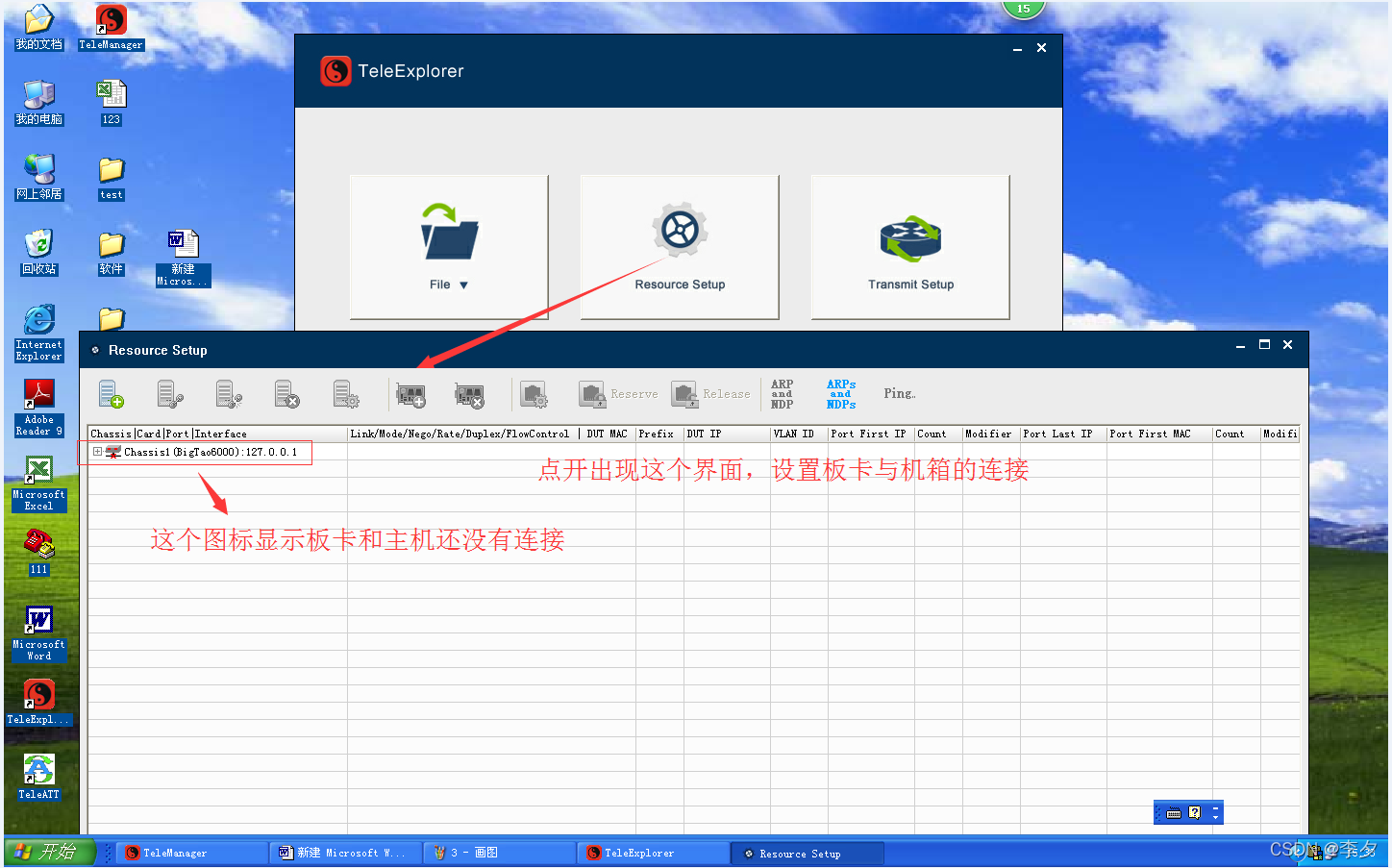This screenshot has width=1392, height=868.
Task: Click the language bar help icon
Action: [x=1195, y=812]
